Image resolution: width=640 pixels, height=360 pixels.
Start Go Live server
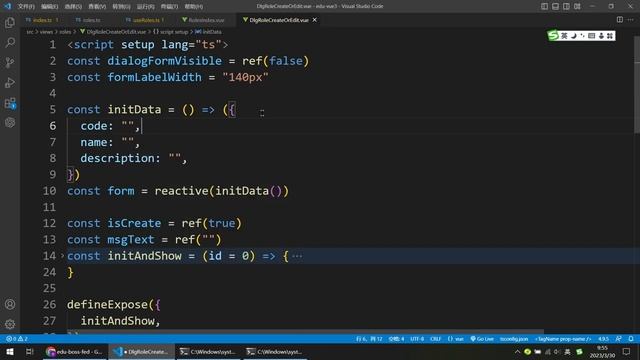tap(482, 339)
